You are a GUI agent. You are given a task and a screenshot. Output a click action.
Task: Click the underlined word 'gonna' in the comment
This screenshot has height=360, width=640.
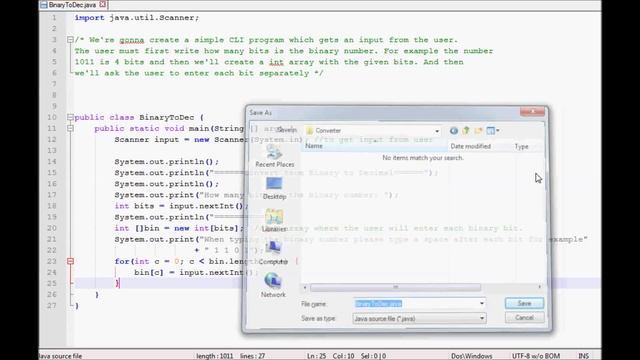(131, 40)
